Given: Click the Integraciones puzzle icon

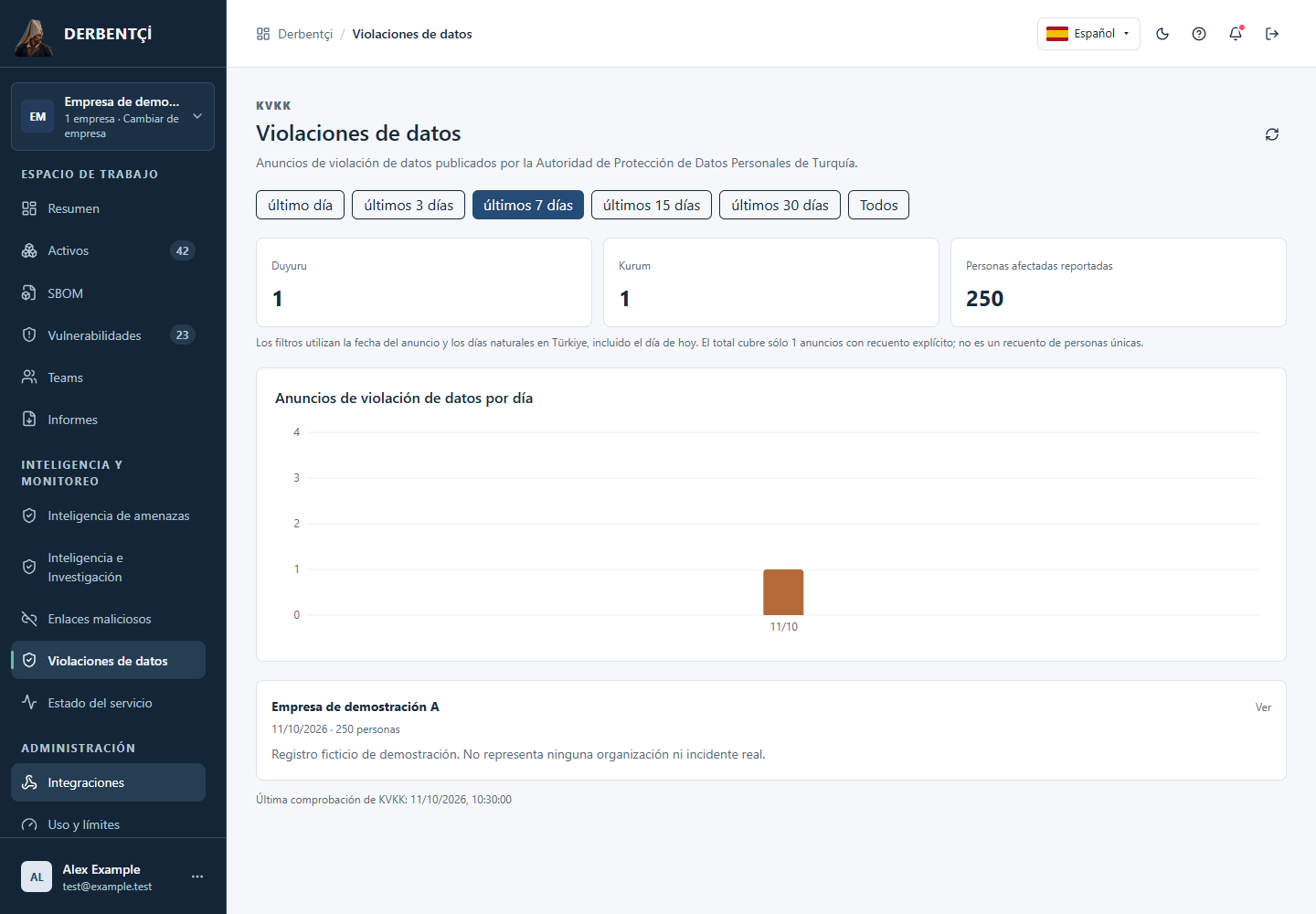Looking at the screenshot, I should tap(29, 782).
